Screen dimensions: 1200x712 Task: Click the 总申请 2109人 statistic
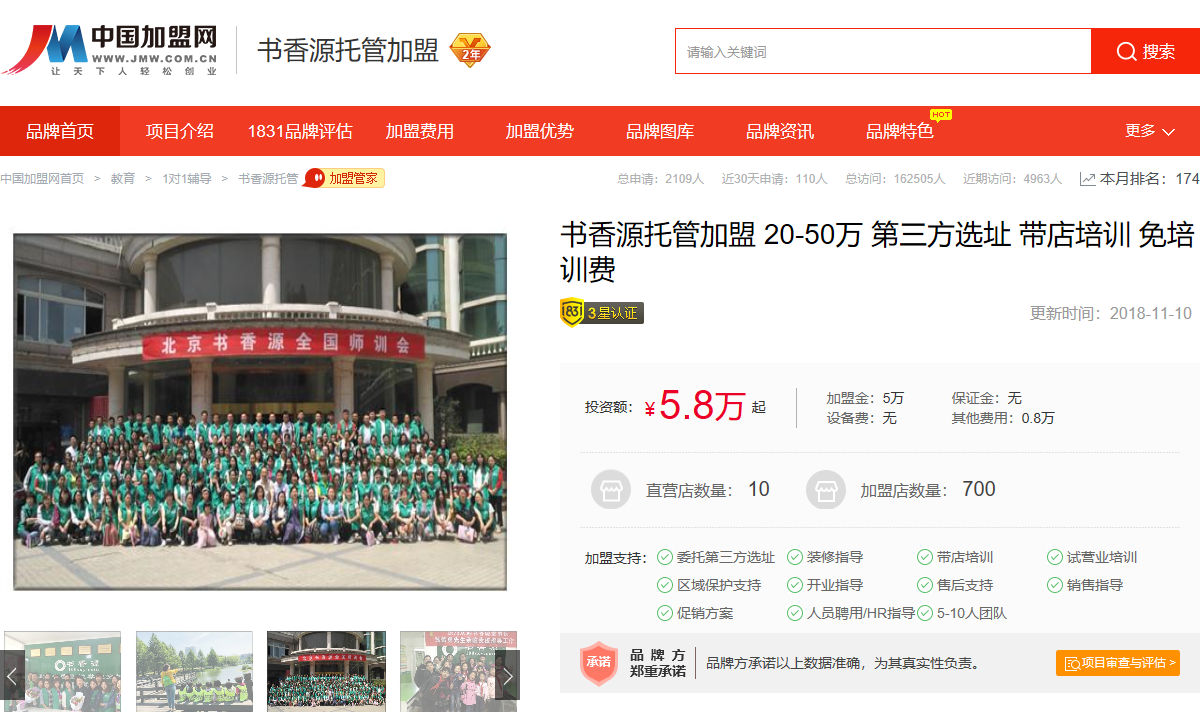coord(661,179)
